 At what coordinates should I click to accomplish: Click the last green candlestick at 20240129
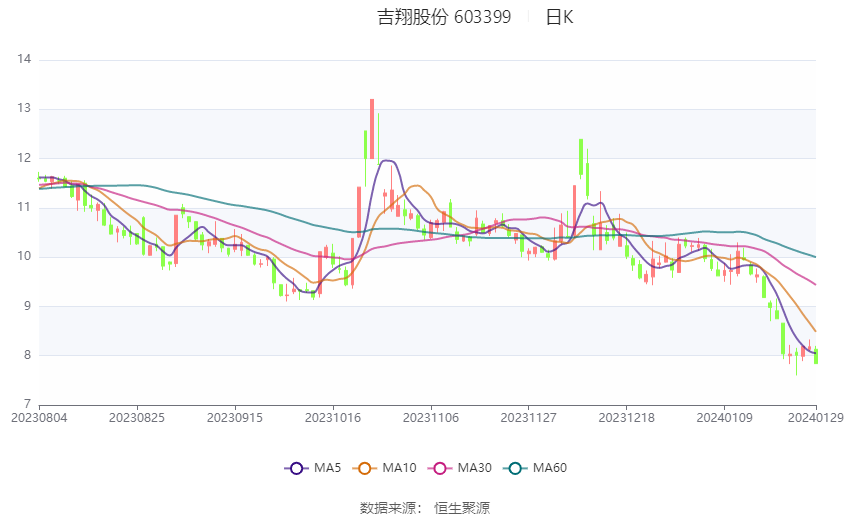coord(816,356)
